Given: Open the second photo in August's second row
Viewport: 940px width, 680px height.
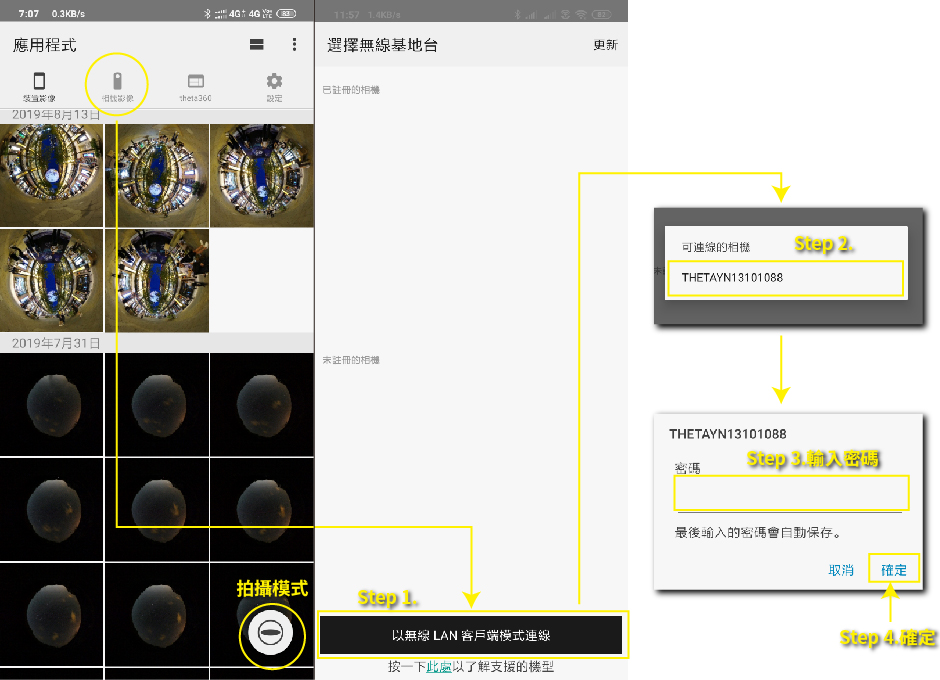Looking at the screenshot, I should coord(156,279).
